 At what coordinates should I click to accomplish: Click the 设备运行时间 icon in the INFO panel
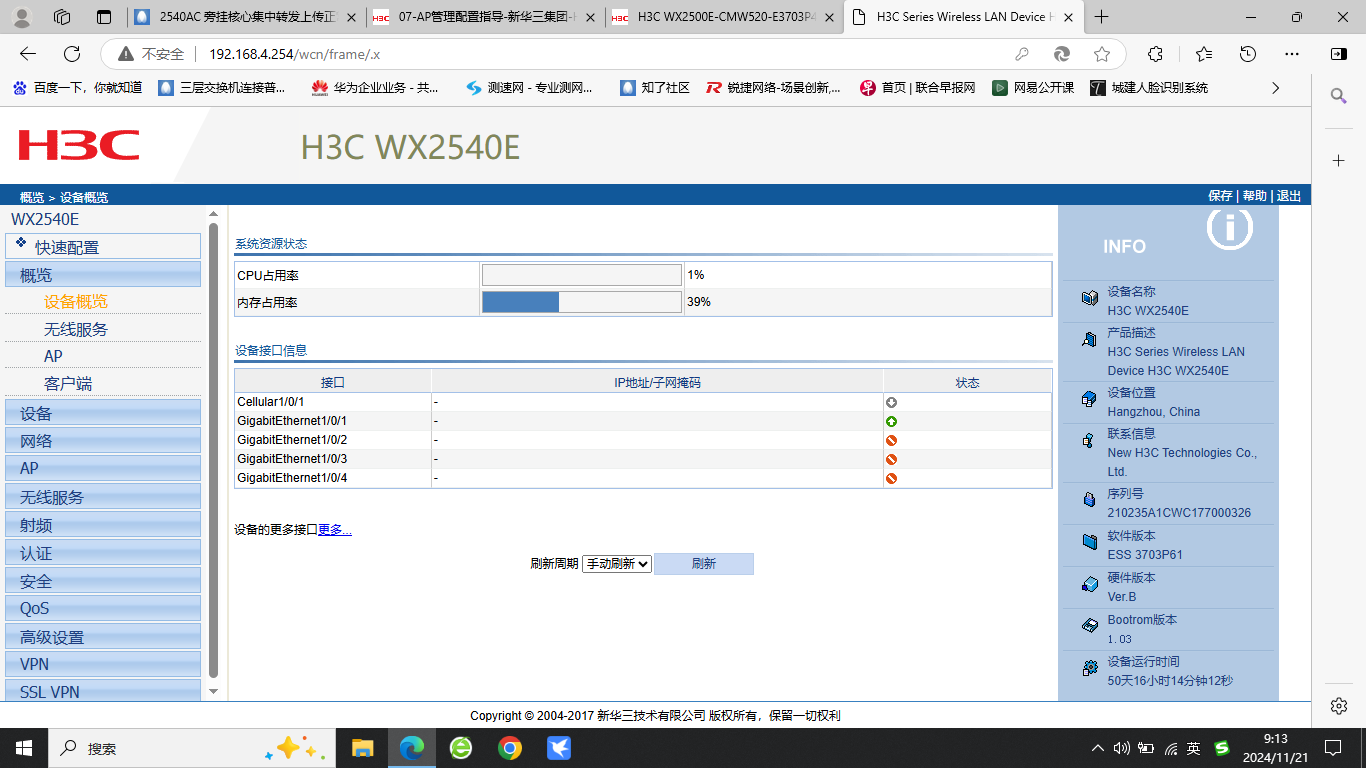1089,668
